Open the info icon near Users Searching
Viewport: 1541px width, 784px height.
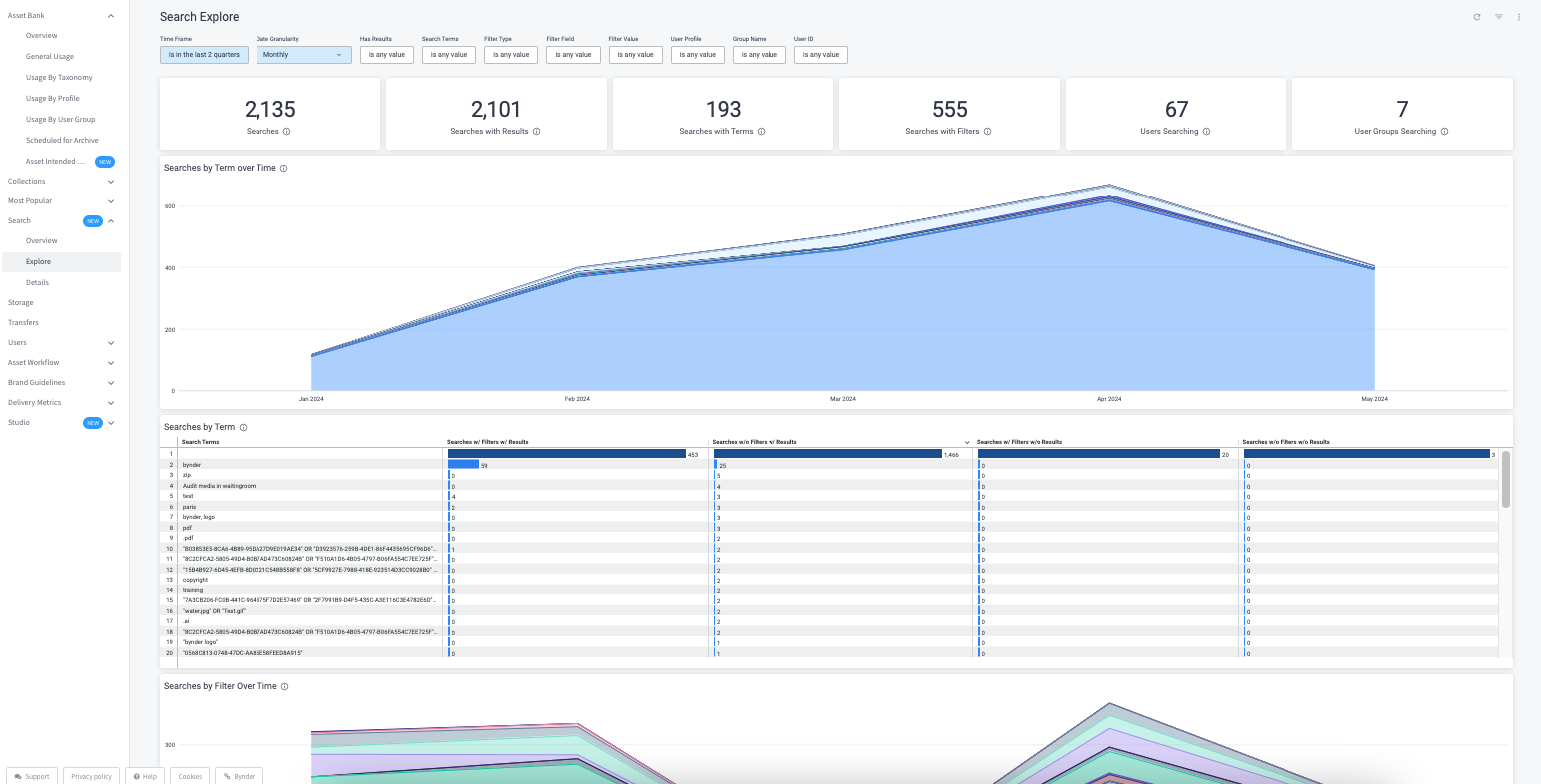[x=1207, y=132]
